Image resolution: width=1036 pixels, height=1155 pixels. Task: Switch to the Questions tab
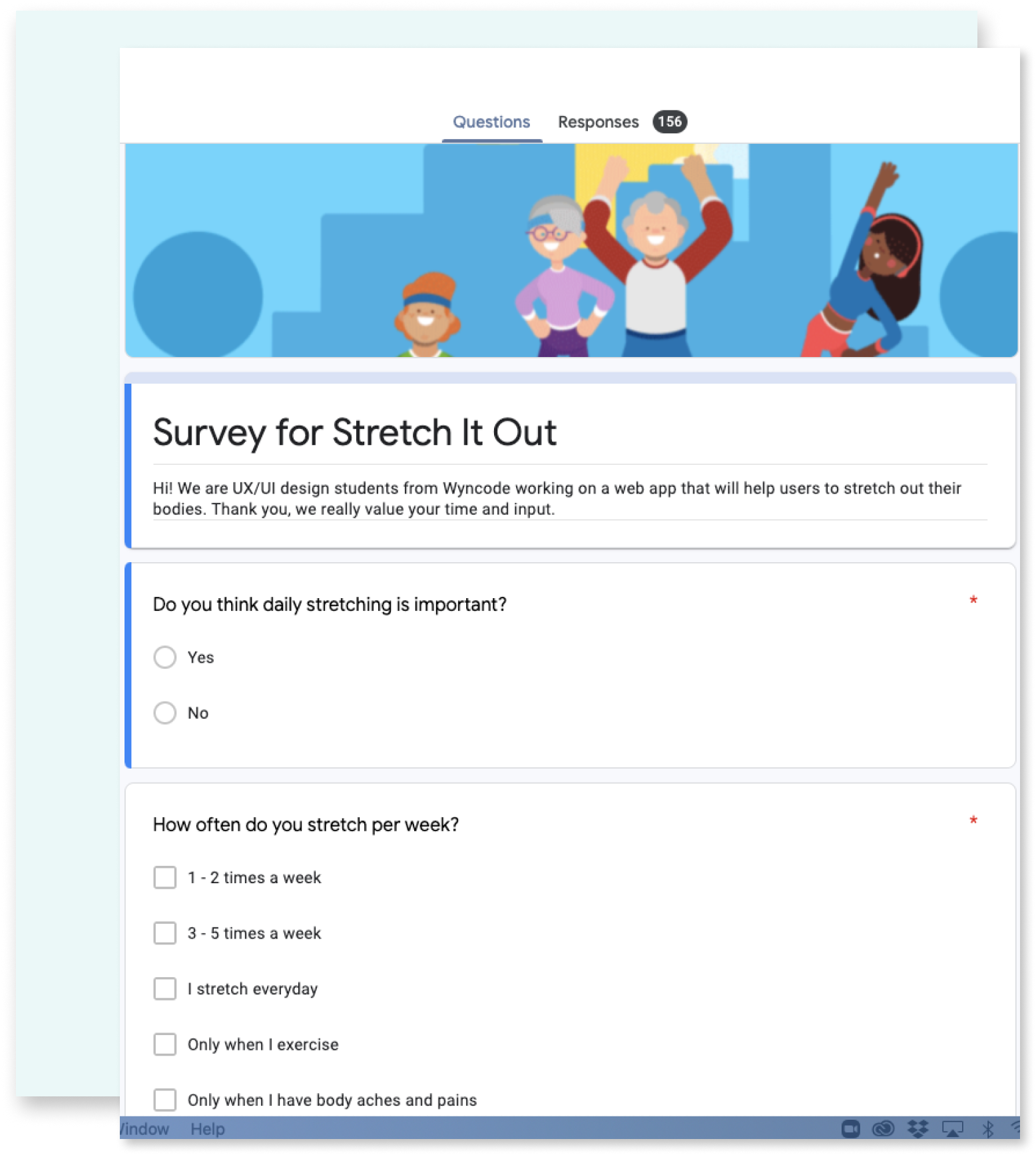pos(491,122)
